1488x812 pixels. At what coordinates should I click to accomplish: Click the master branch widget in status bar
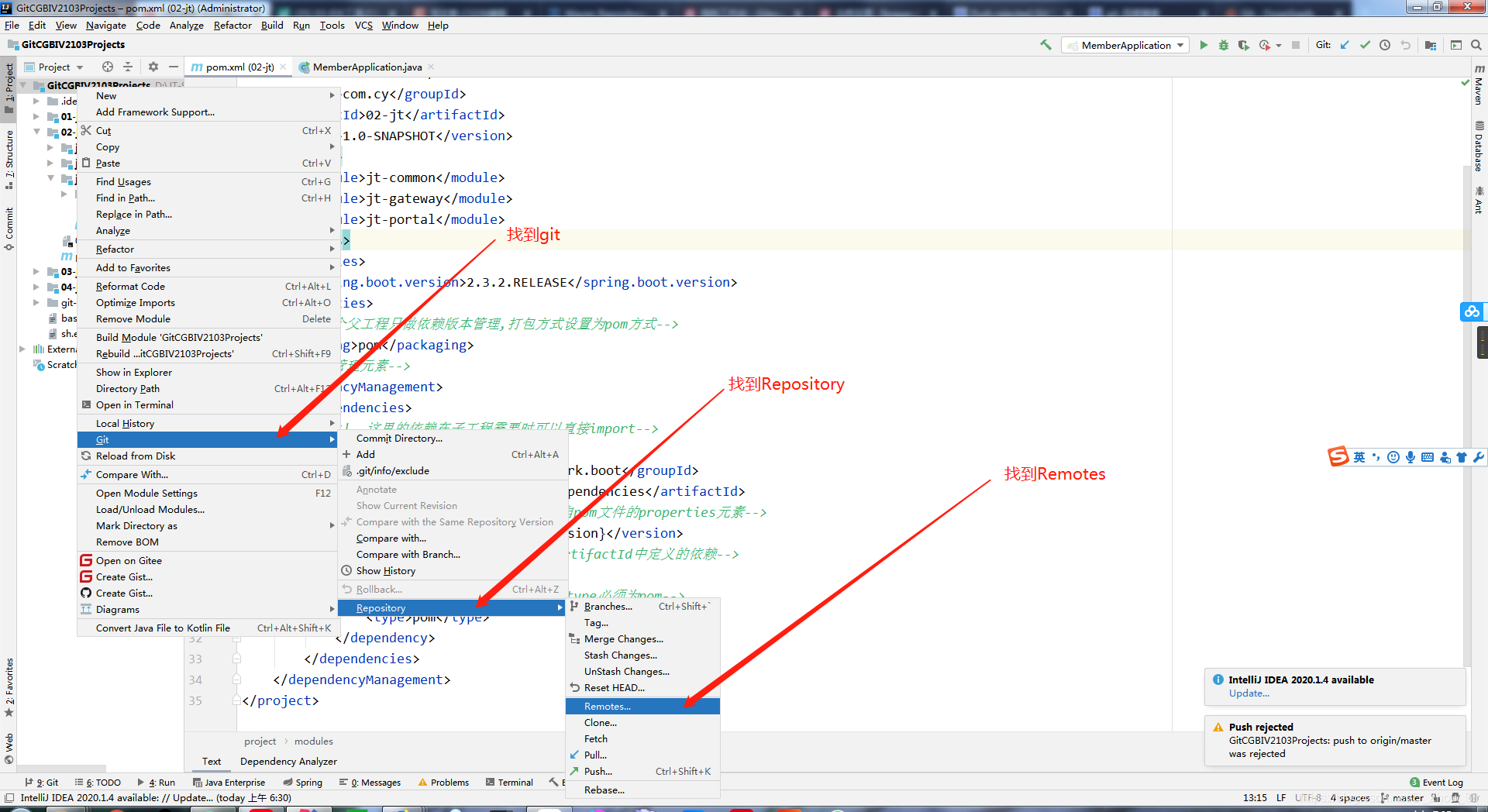pyautogui.click(x=1402, y=798)
